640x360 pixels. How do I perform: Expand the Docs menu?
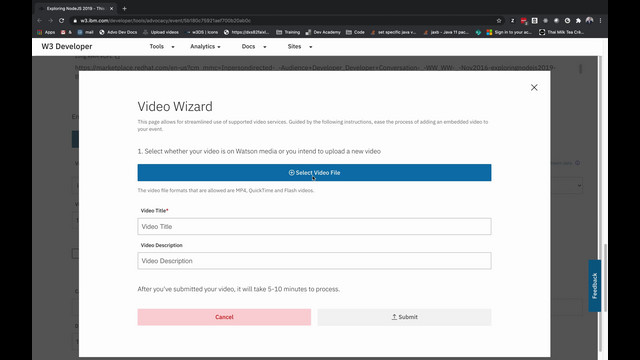point(254,47)
